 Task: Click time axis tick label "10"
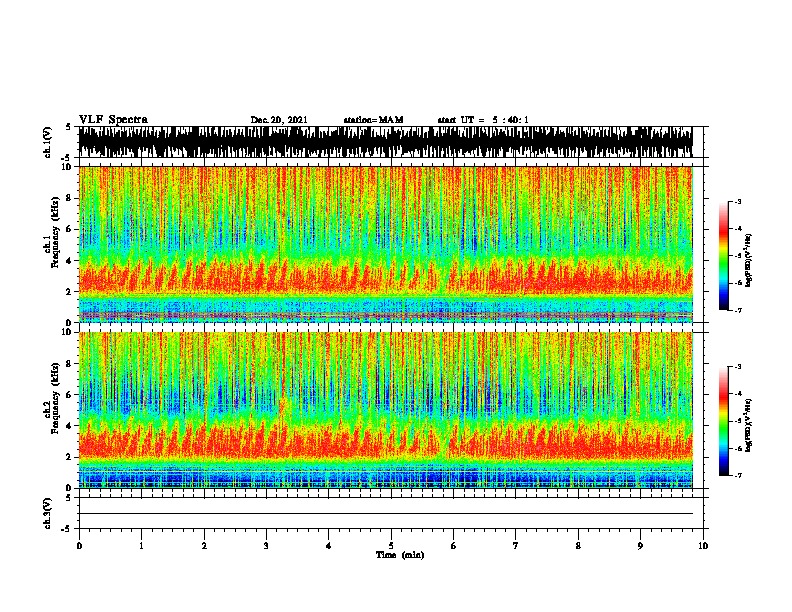point(703,546)
